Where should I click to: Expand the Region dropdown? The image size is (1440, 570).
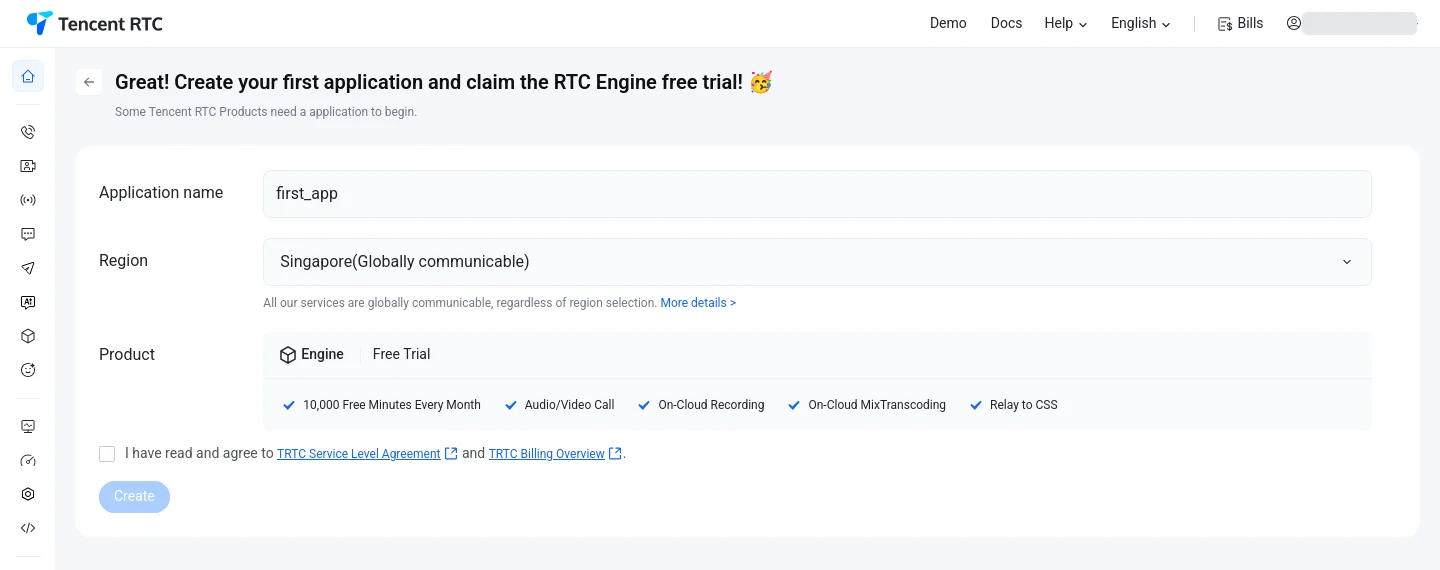tap(817, 262)
